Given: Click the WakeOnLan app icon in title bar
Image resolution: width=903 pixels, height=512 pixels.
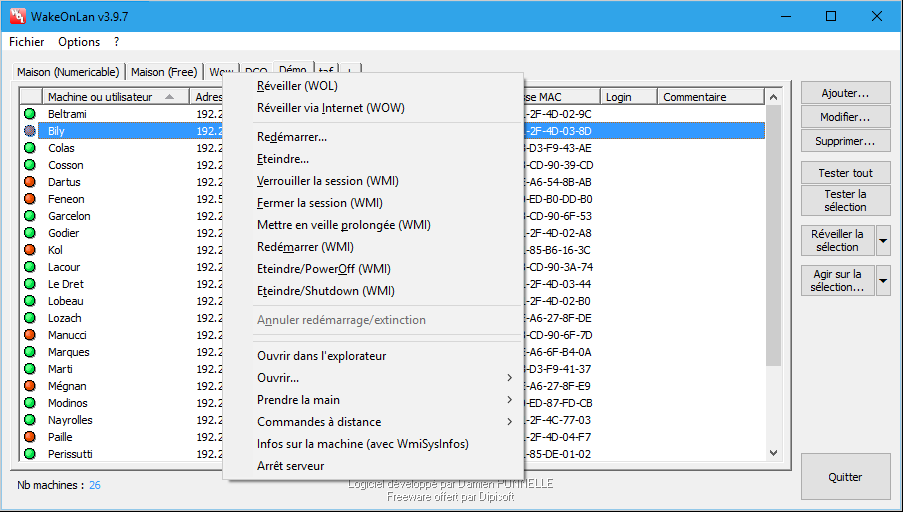Looking at the screenshot, I should [x=16, y=16].
